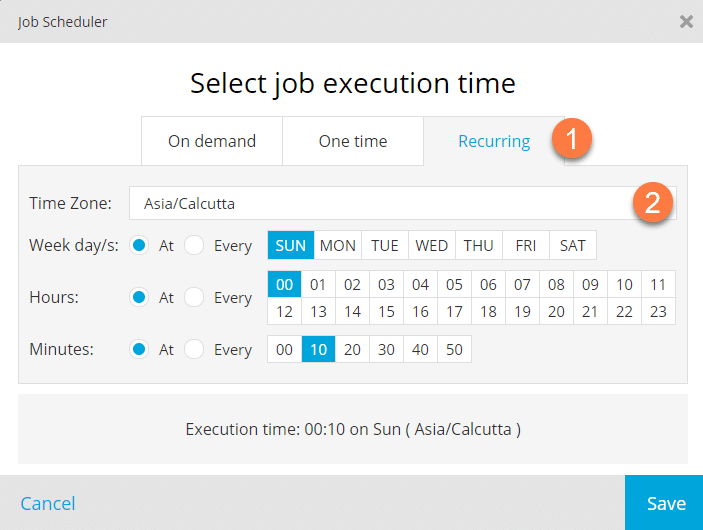Screen dimensions: 703x530
Task: Select minute 40 in the Minutes row
Action: pos(420,349)
